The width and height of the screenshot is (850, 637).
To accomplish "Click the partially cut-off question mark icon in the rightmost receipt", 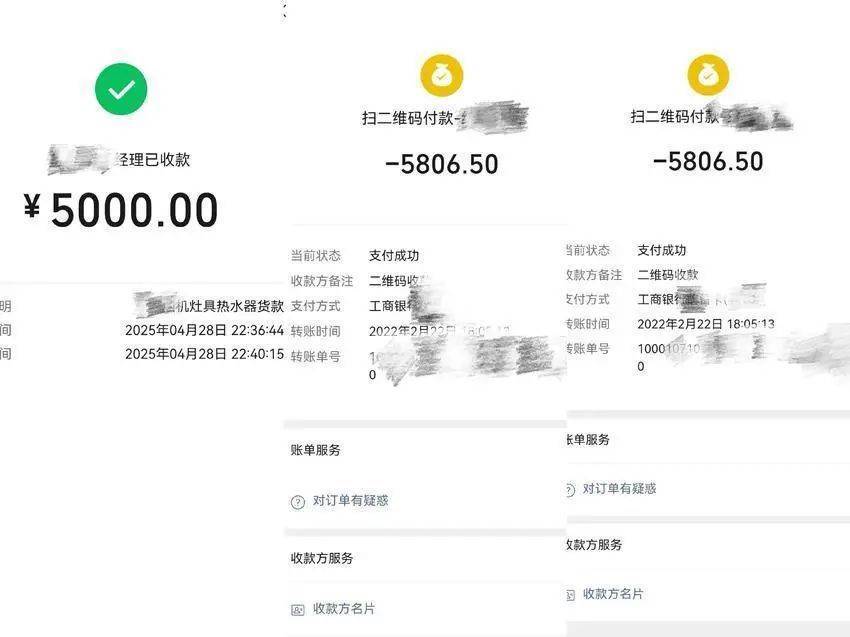I will tap(570, 490).
